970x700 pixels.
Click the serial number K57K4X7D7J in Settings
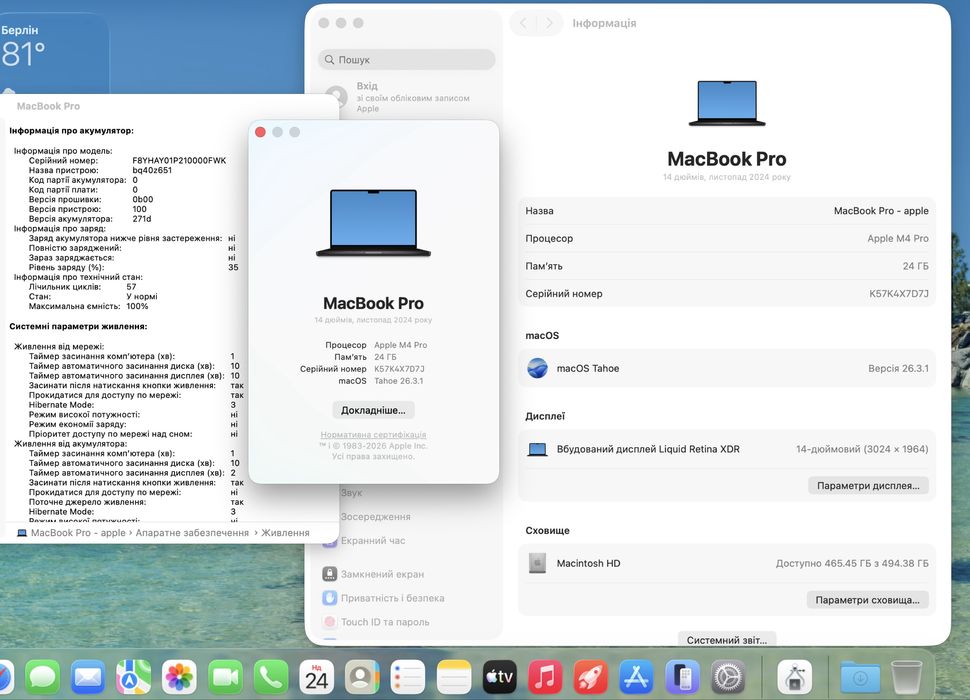point(898,294)
